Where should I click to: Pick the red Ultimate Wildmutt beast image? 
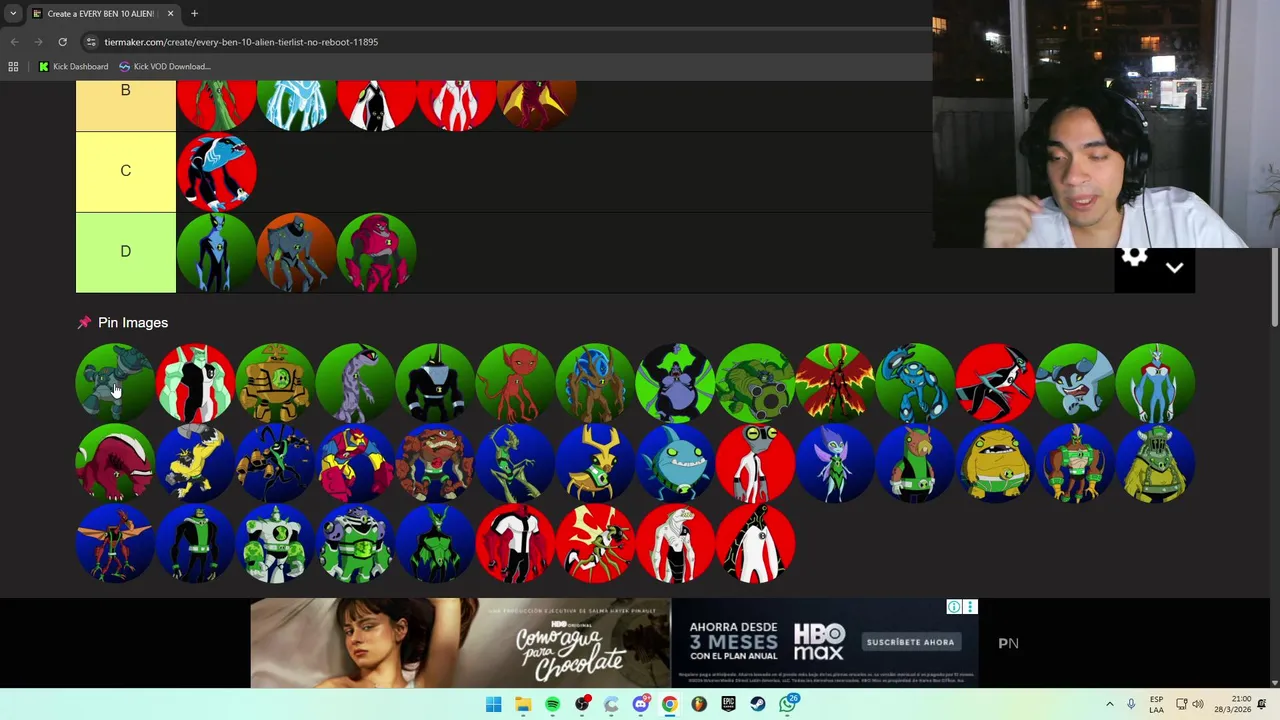pos(115,462)
